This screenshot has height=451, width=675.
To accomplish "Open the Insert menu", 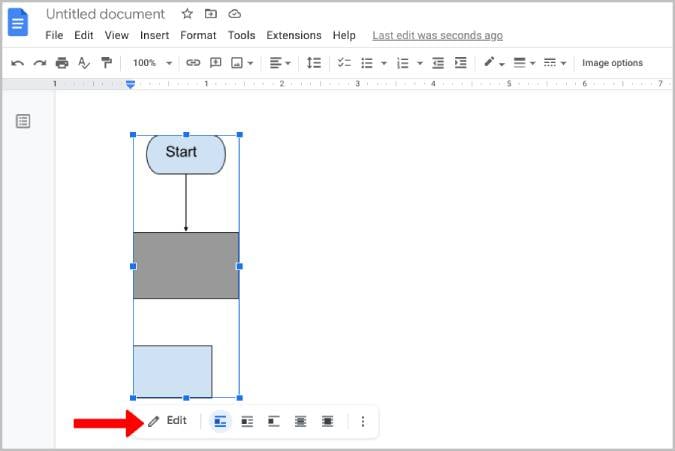I will coord(155,35).
